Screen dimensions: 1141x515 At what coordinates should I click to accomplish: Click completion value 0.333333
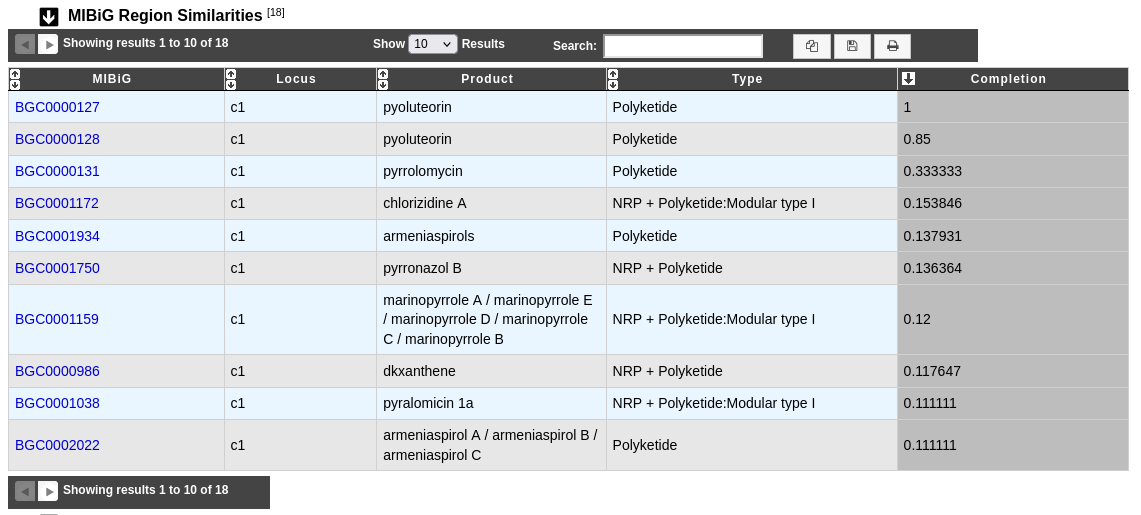coord(932,171)
